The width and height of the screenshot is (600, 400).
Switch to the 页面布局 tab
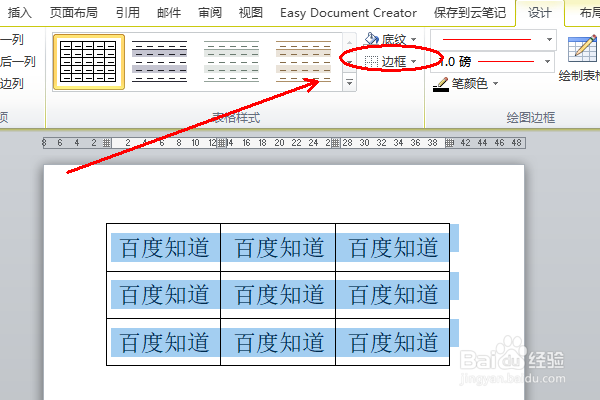point(73,13)
